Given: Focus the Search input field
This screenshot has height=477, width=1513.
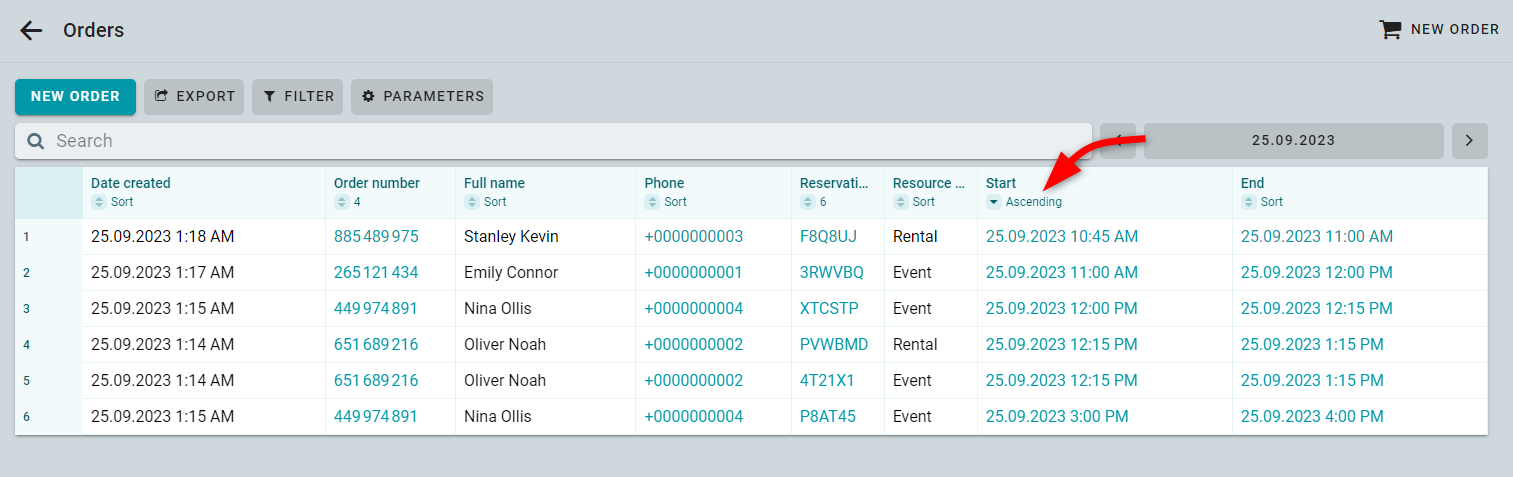Looking at the screenshot, I should point(553,141).
